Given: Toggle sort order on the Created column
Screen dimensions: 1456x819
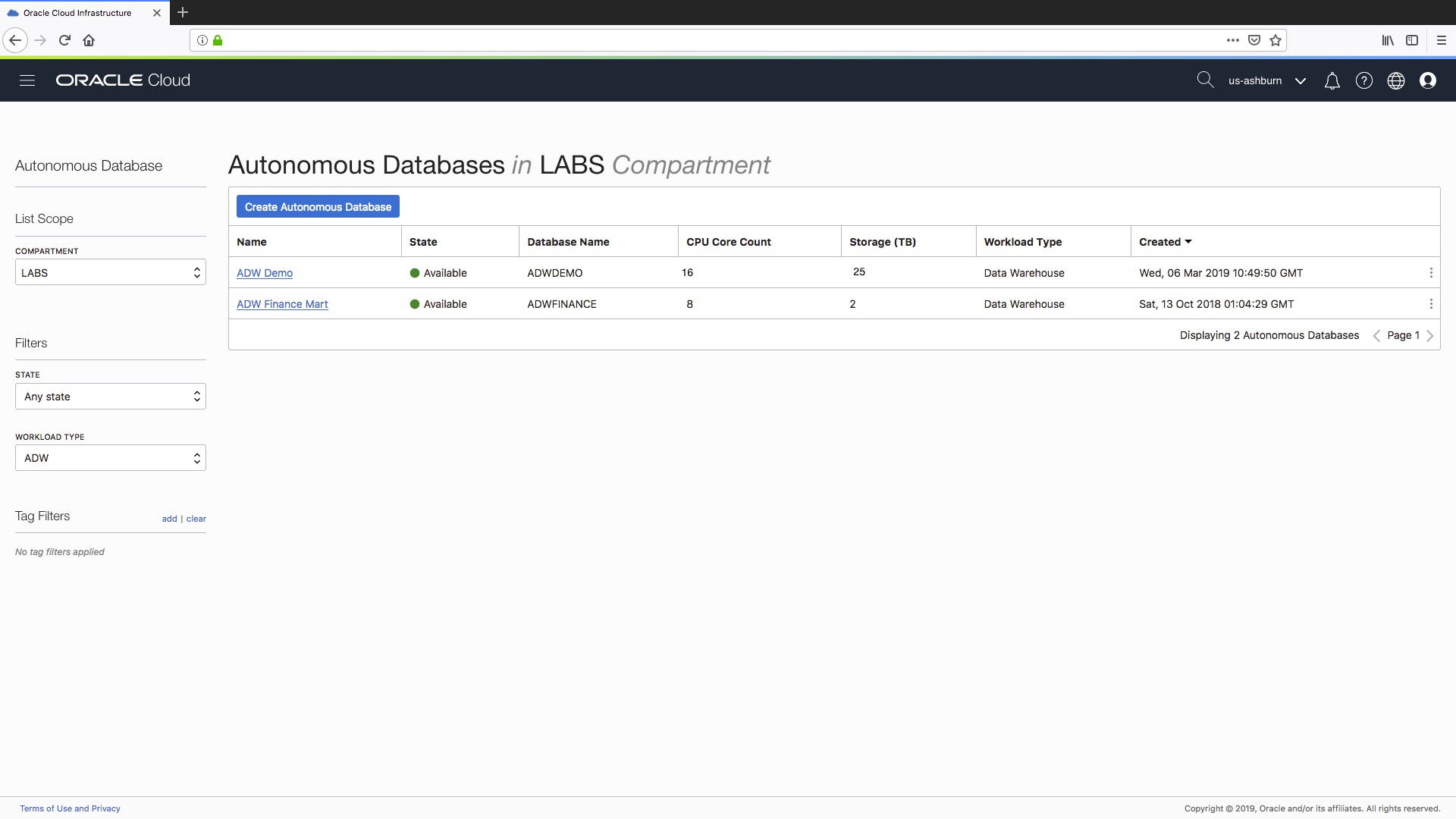Looking at the screenshot, I should (x=1165, y=241).
